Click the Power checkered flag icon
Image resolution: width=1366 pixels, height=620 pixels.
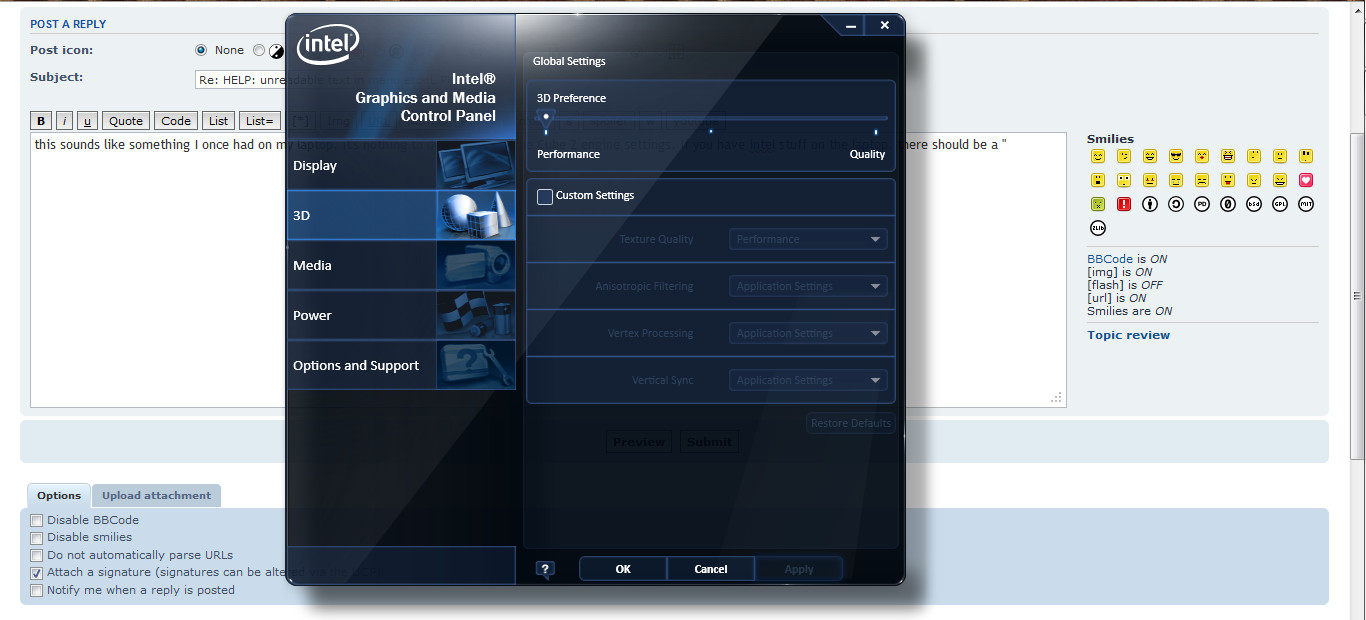click(475, 315)
